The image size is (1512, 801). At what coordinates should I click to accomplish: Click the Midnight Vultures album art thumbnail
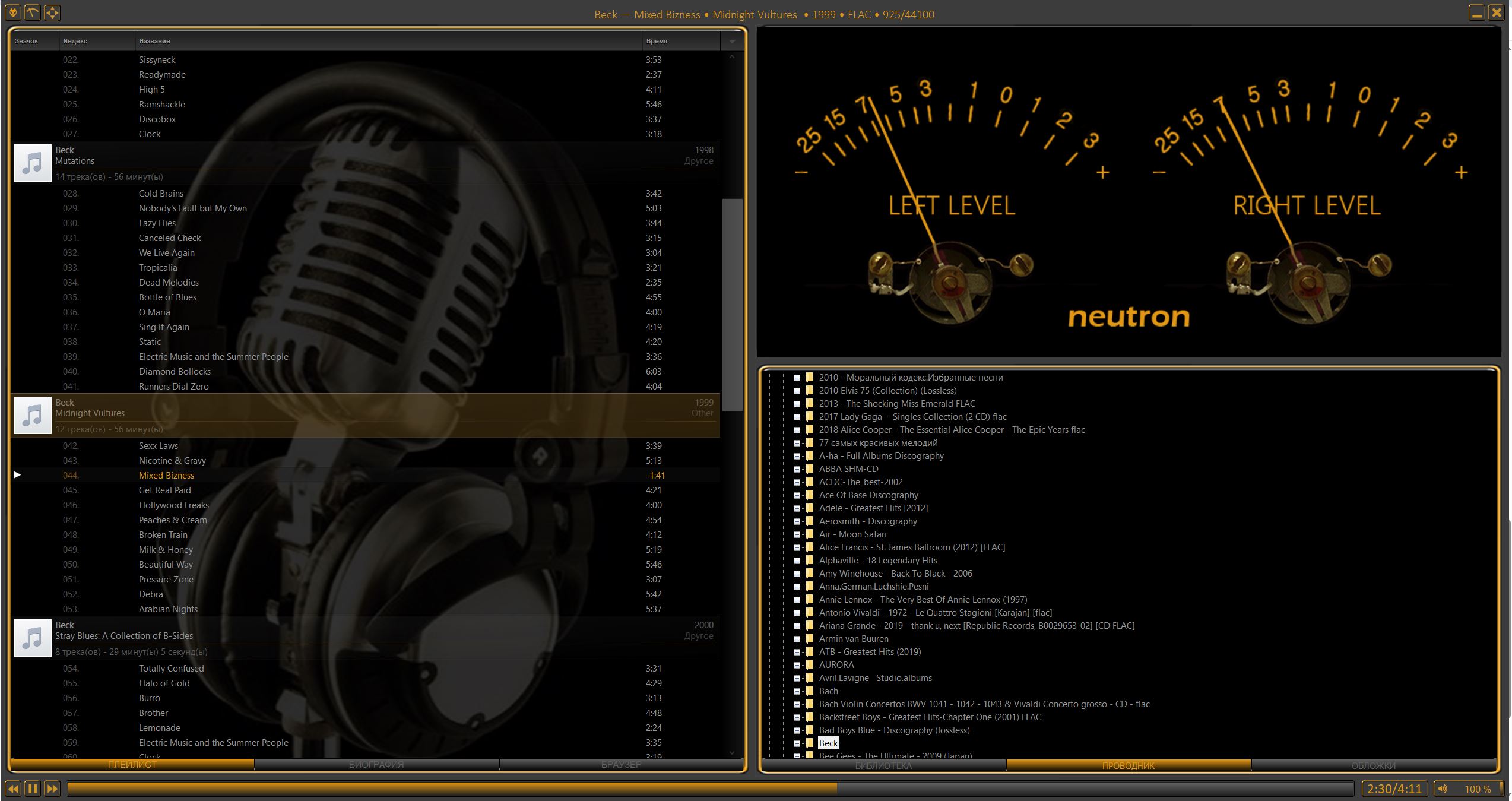point(33,415)
